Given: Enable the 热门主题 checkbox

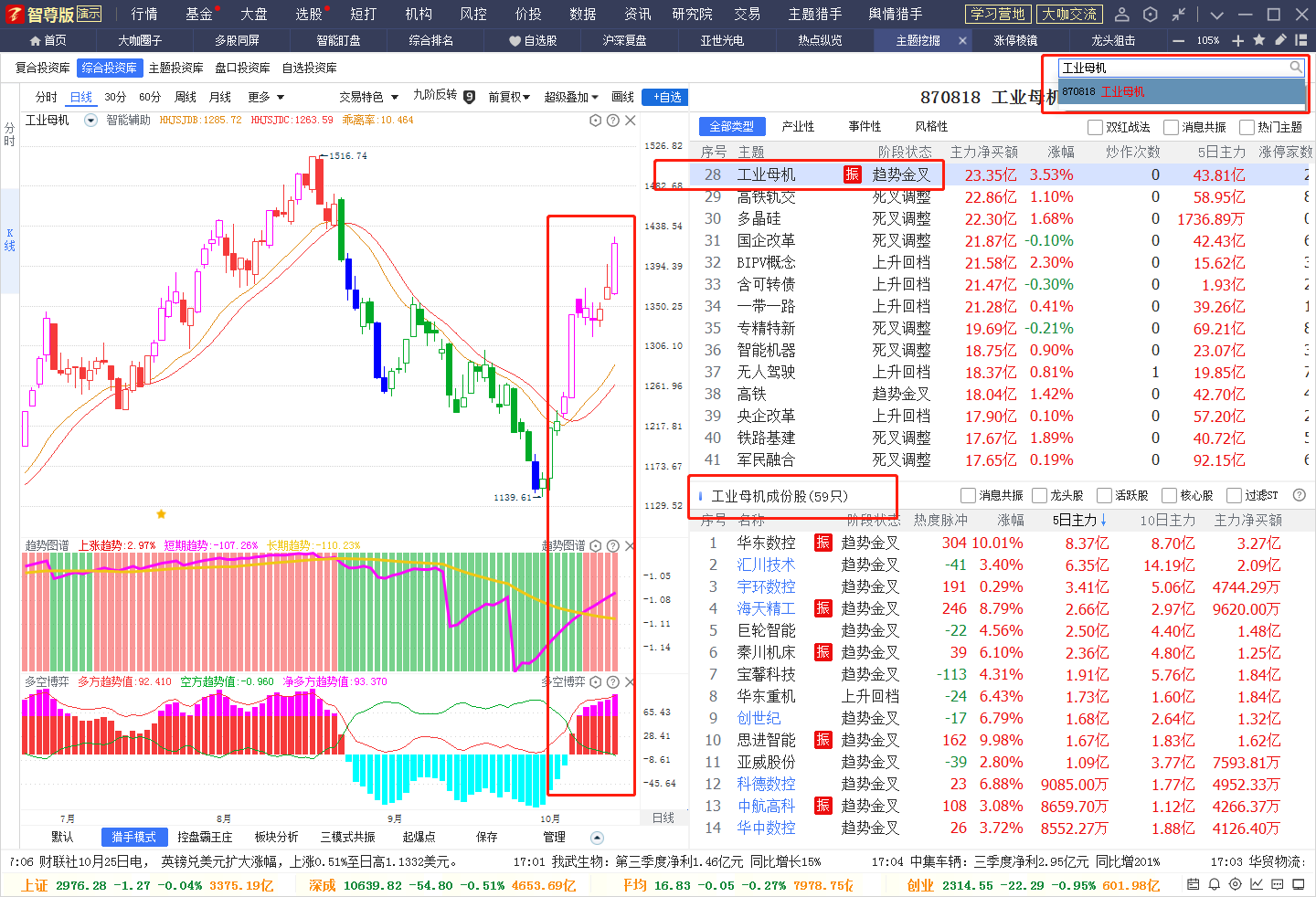Looking at the screenshot, I should coord(1247,127).
